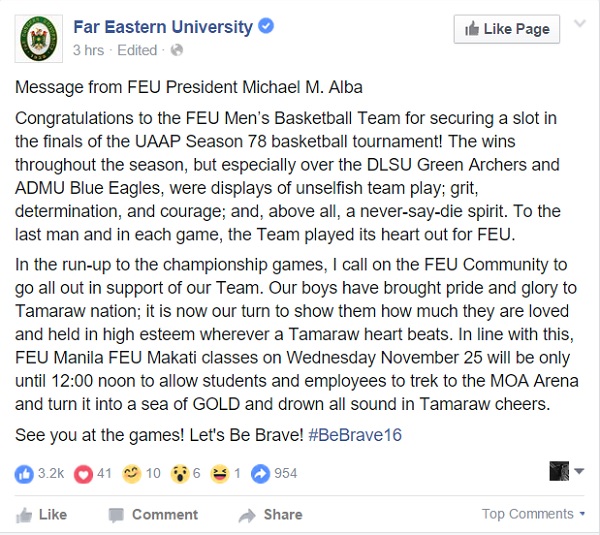Open the Far Eastern University page link
The height and width of the screenshot is (535, 600).
(163, 27)
